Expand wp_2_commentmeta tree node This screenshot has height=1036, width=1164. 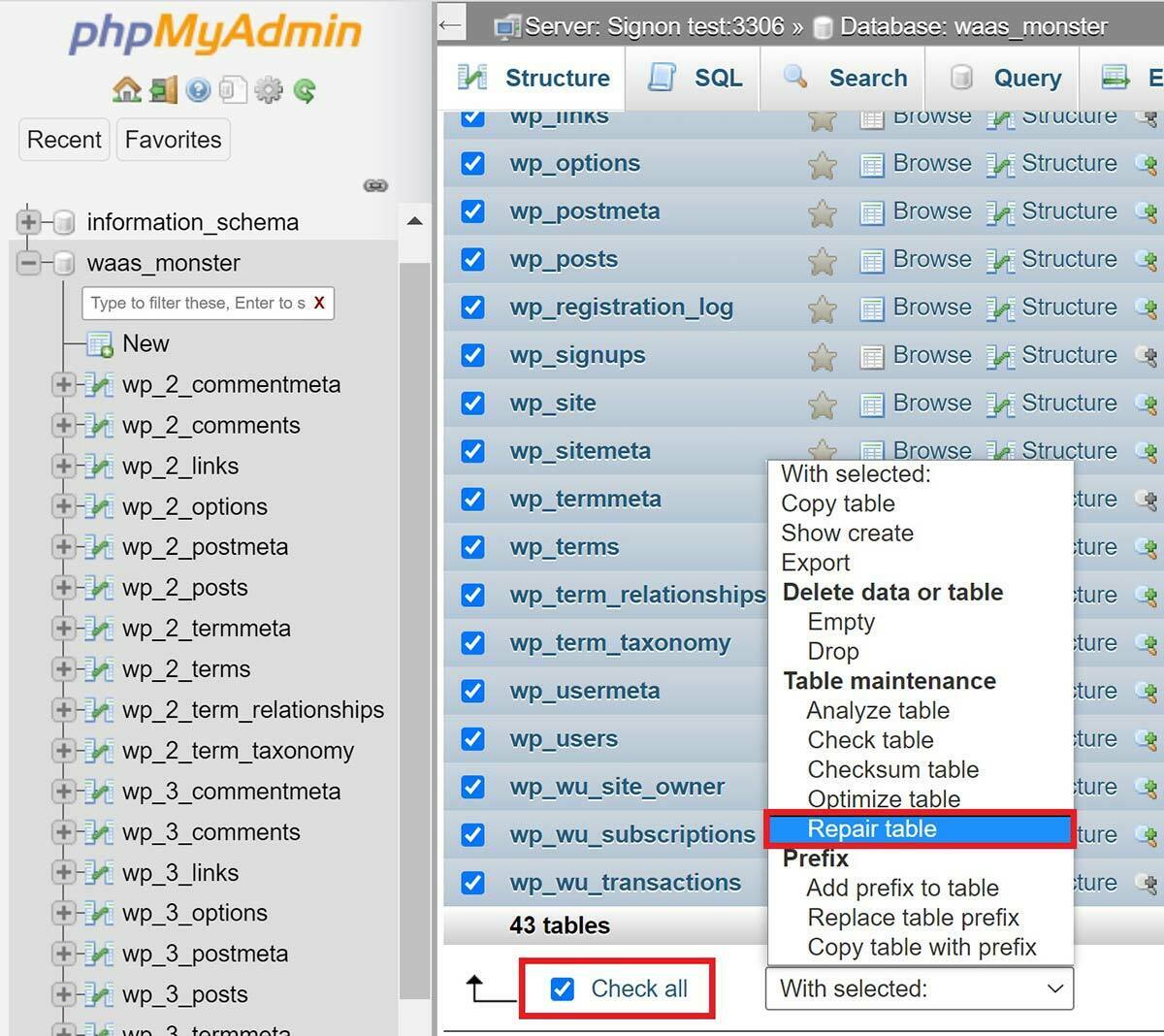(x=64, y=385)
